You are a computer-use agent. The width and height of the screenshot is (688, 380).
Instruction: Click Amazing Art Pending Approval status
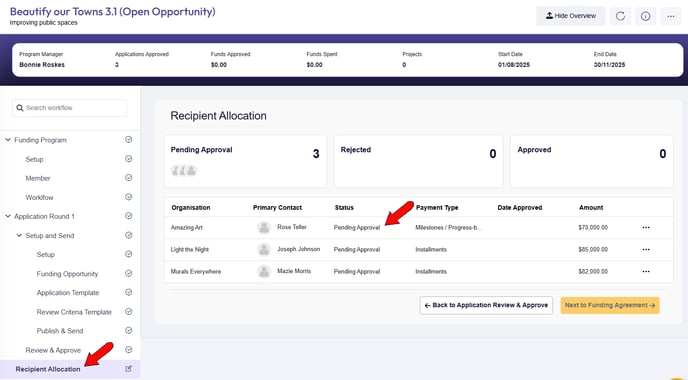click(x=357, y=228)
